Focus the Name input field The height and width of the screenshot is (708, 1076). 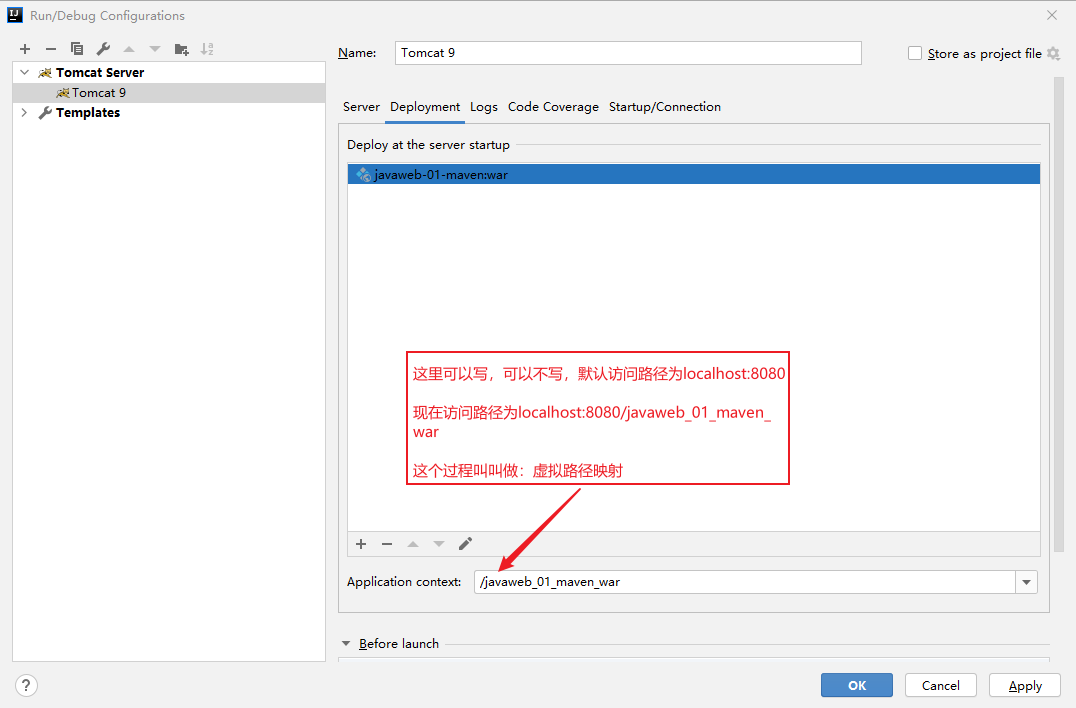pyautogui.click(x=628, y=53)
